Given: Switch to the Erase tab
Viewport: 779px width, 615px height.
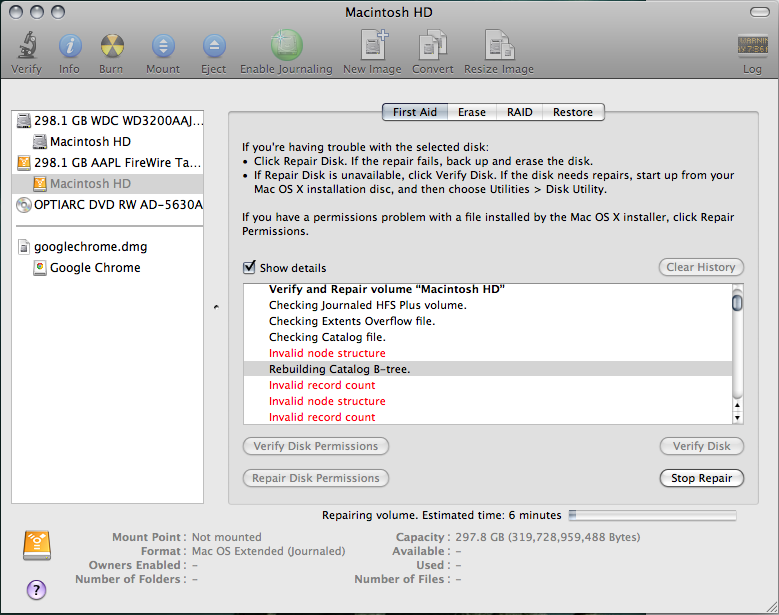Looking at the screenshot, I should (471, 112).
